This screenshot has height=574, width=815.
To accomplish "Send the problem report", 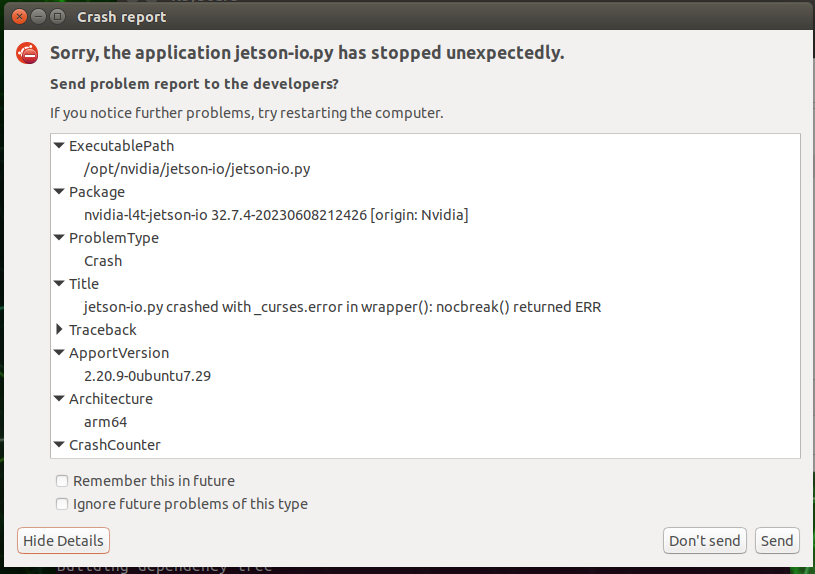I will 777,541.
